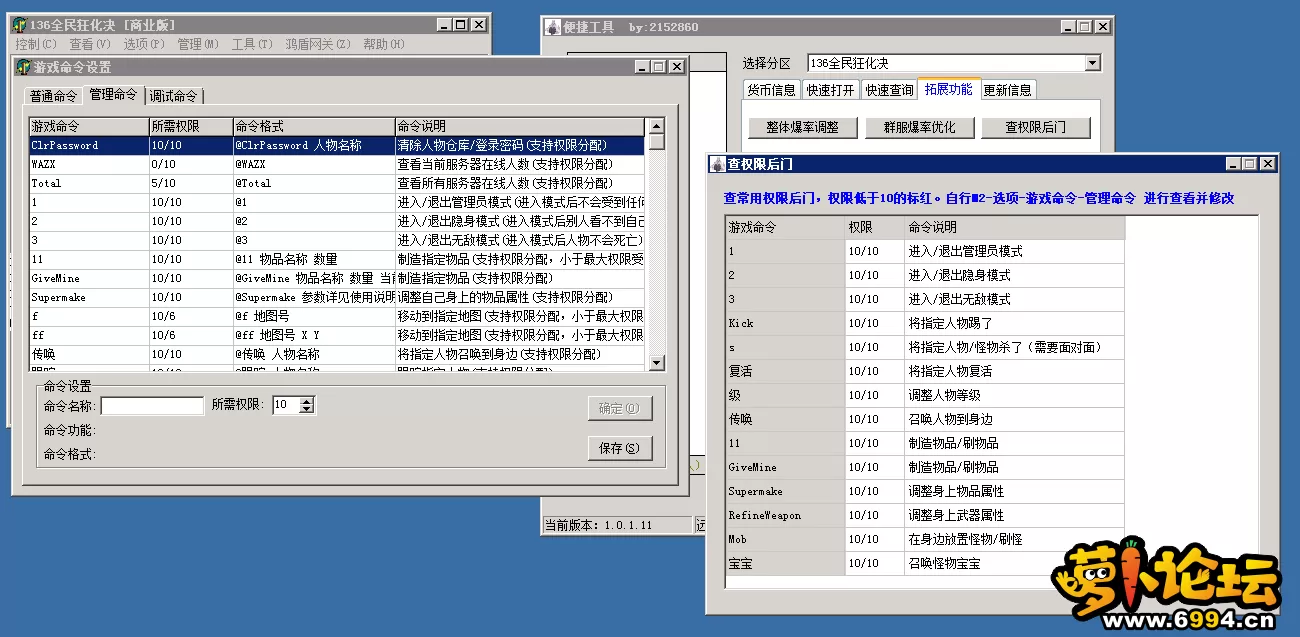
Task: Click the 整体爆率调整 button
Action: click(803, 127)
